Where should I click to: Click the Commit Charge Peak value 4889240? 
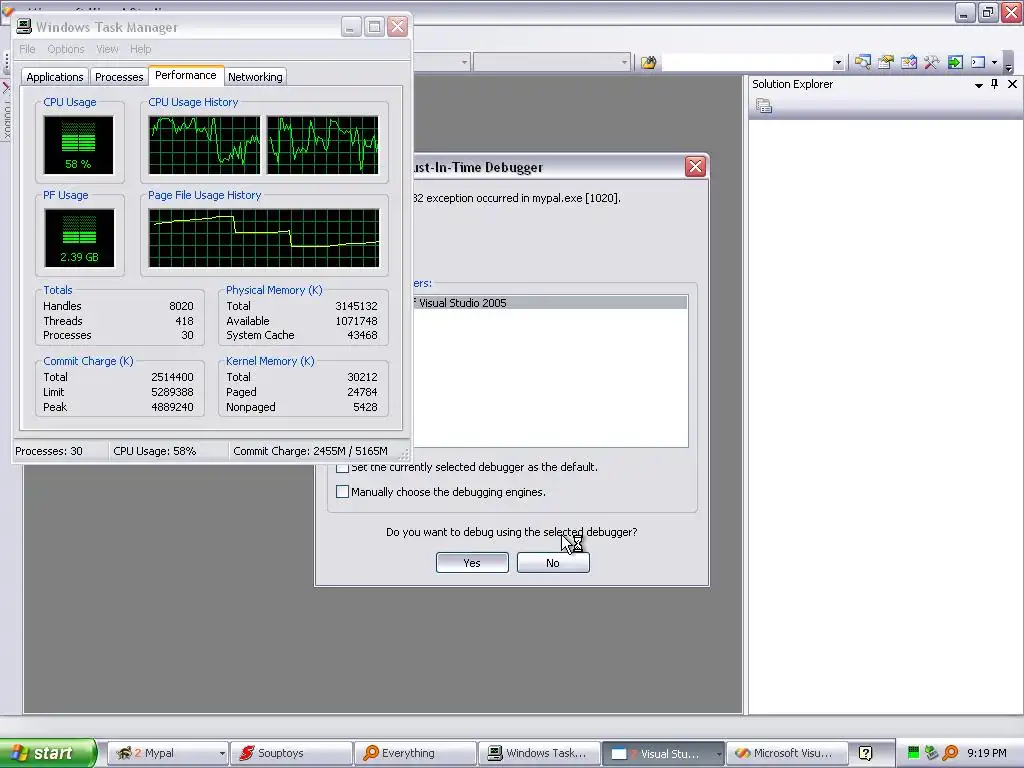pos(172,408)
